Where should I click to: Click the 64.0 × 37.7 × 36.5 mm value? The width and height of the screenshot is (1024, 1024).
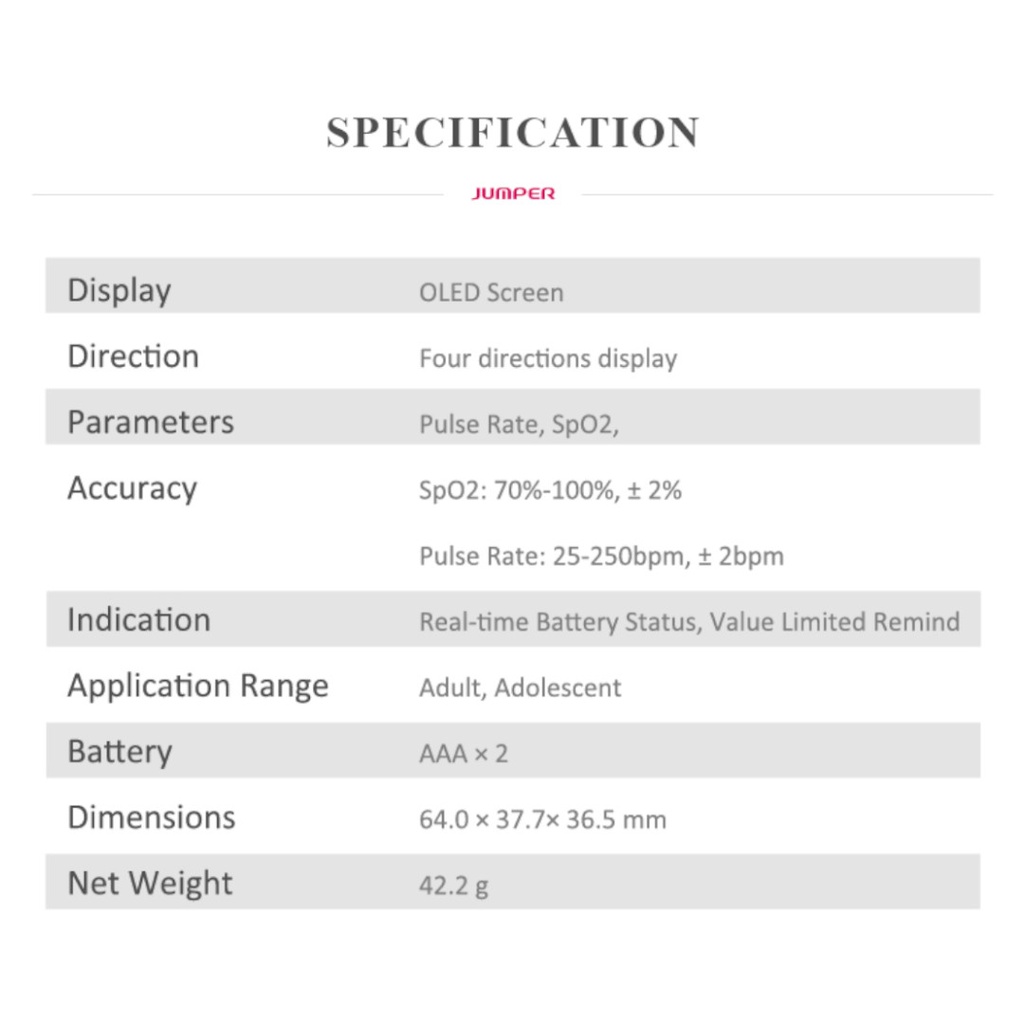click(x=542, y=820)
